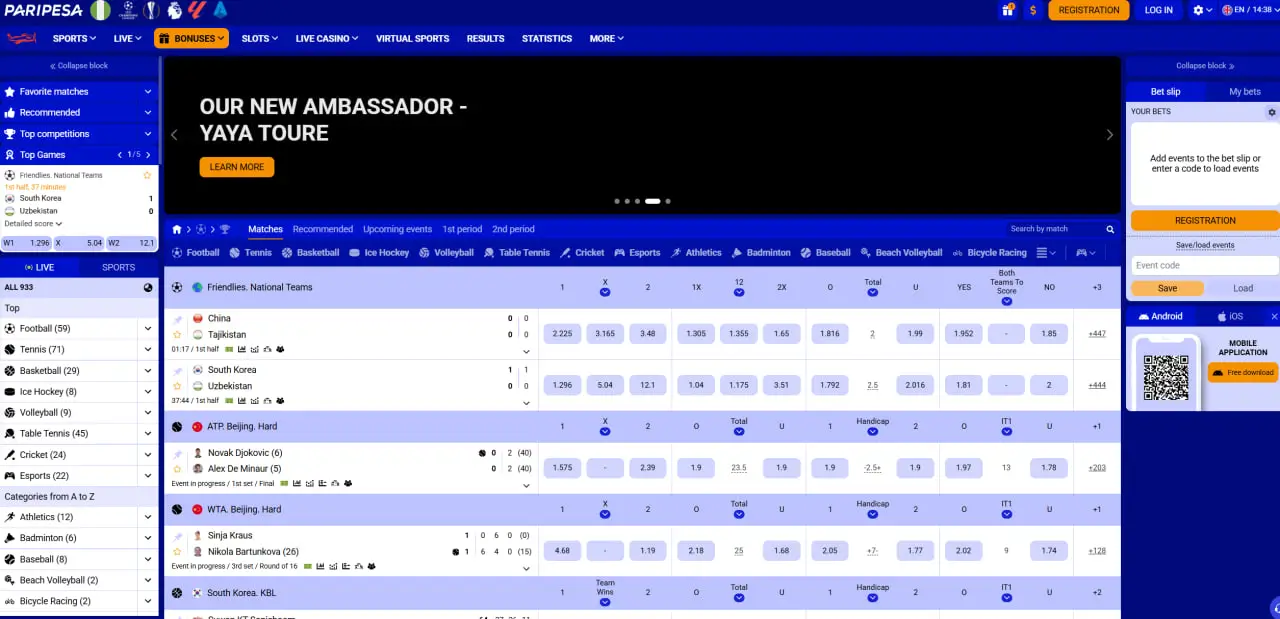
Task: Favorite the South Korea vs Uzbekistan star
Action: [178, 386]
